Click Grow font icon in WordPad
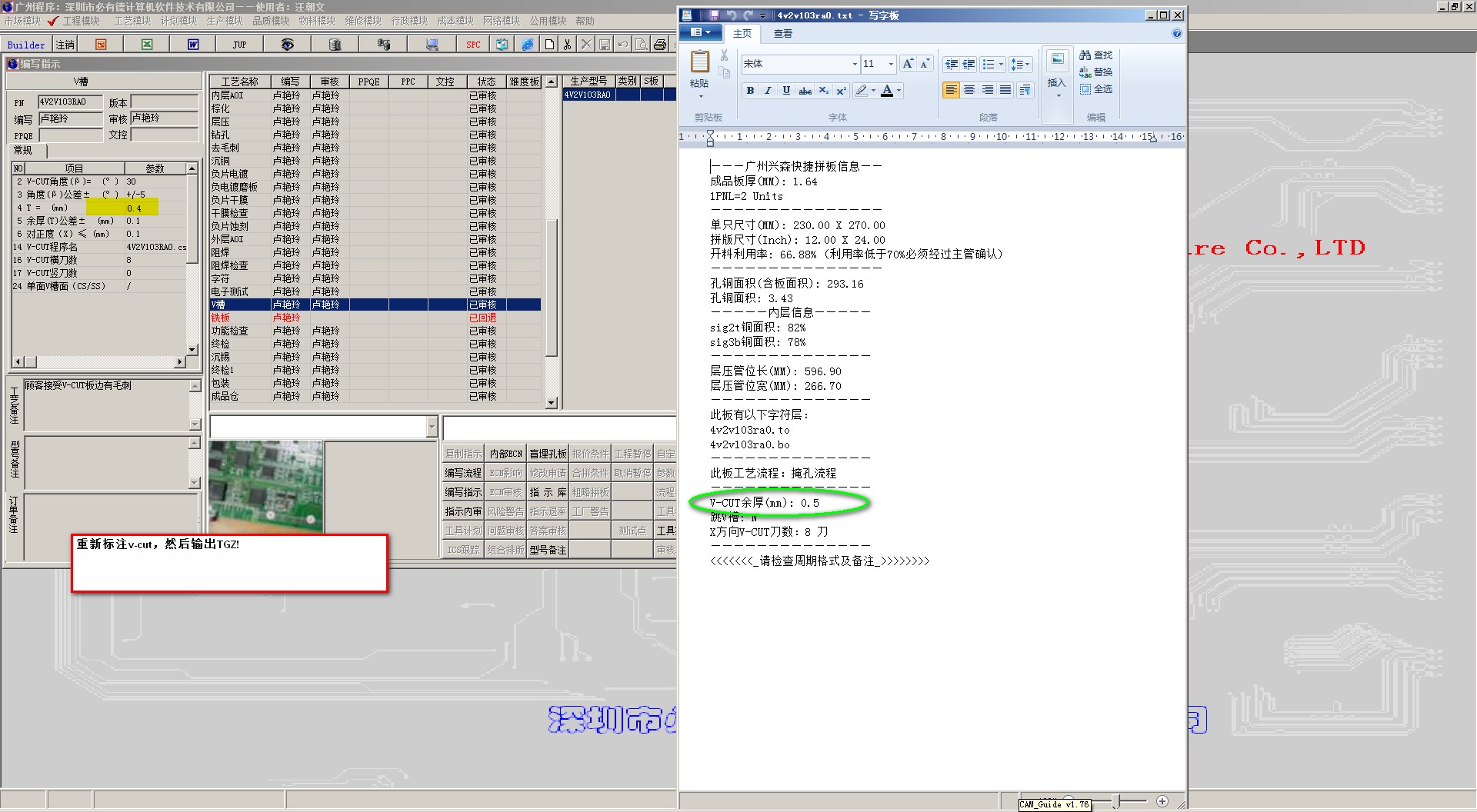Viewport: 1477px width, 812px height. point(908,64)
